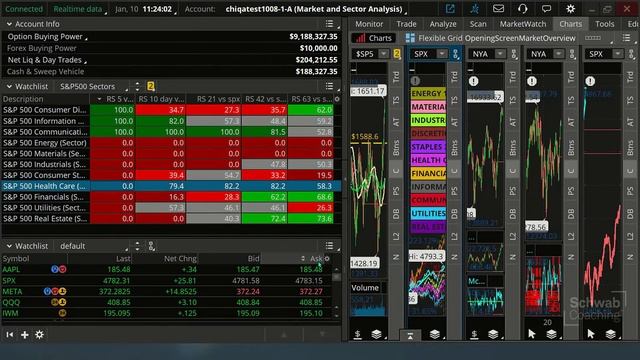Select the pointer tool under the second NYA chart

pos(531,334)
